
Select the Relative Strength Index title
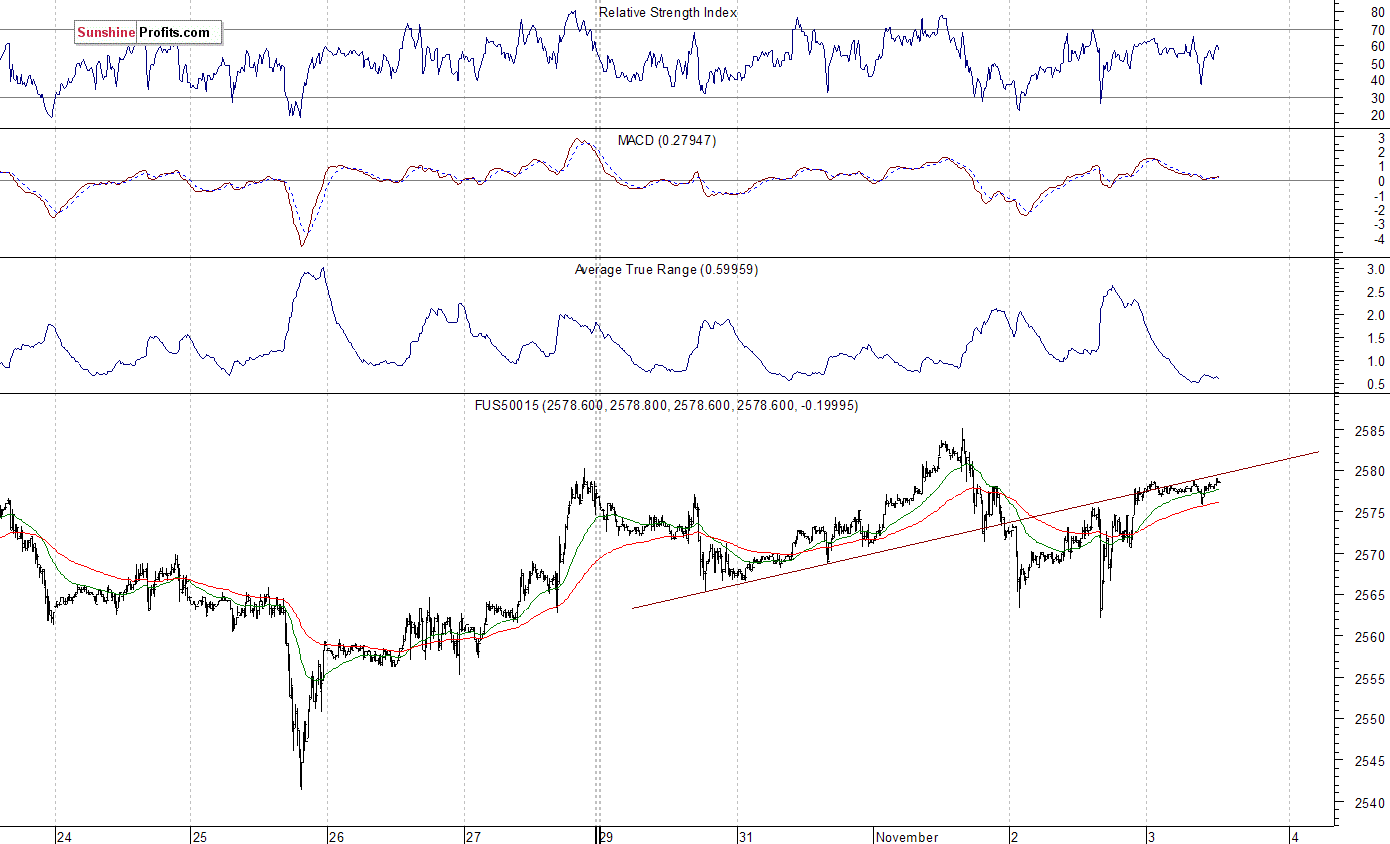(668, 13)
